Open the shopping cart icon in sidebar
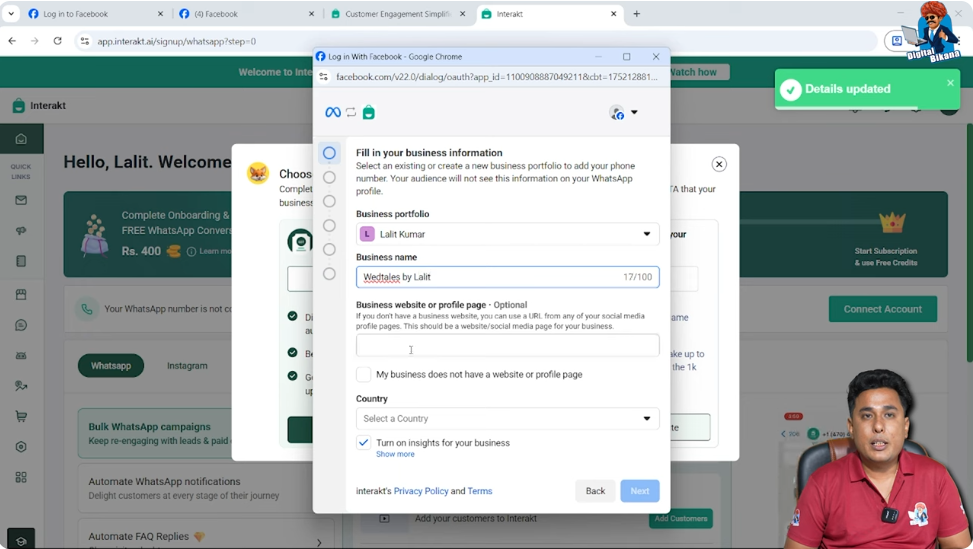The image size is (973, 549). click(x=21, y=416)
